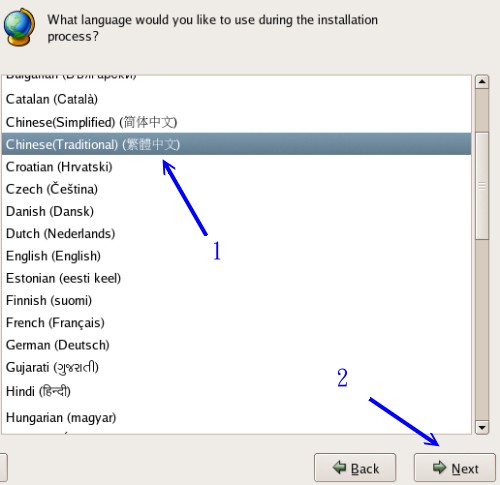Image resolution: width=500 pixels, height=485 pixels.
Task: Select Catalan (Català) from the list
Action: pos(236,99)
